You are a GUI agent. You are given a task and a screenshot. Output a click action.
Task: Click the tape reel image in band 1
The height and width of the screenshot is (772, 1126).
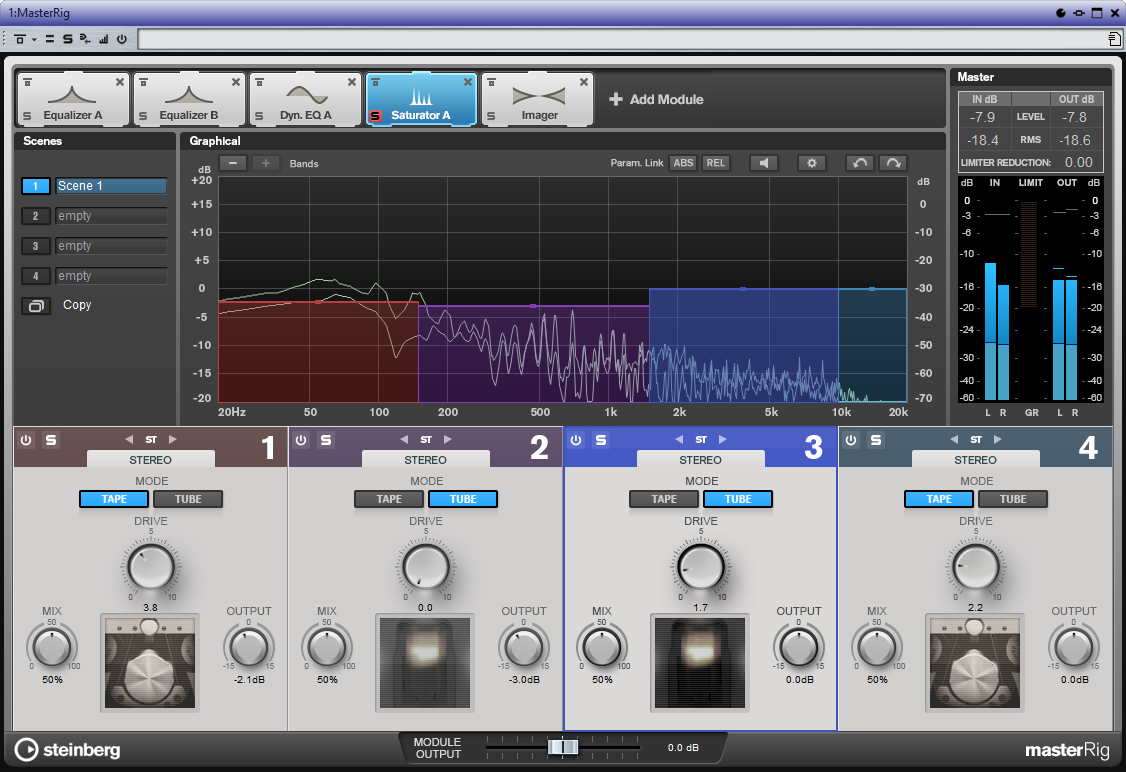(150, 664)
